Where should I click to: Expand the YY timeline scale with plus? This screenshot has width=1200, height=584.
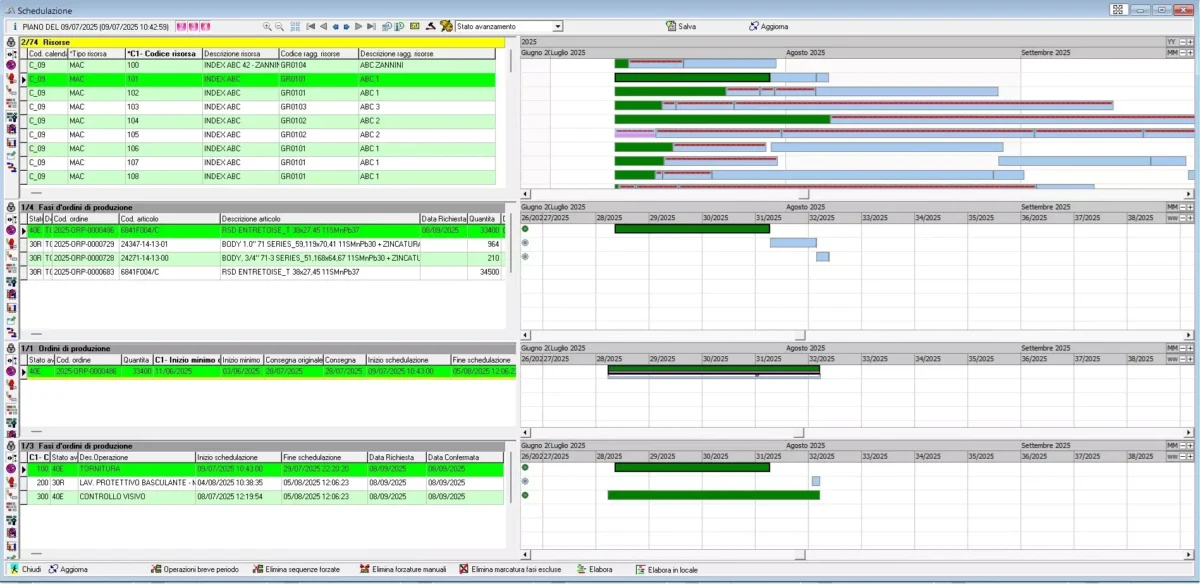(1190, 42)
